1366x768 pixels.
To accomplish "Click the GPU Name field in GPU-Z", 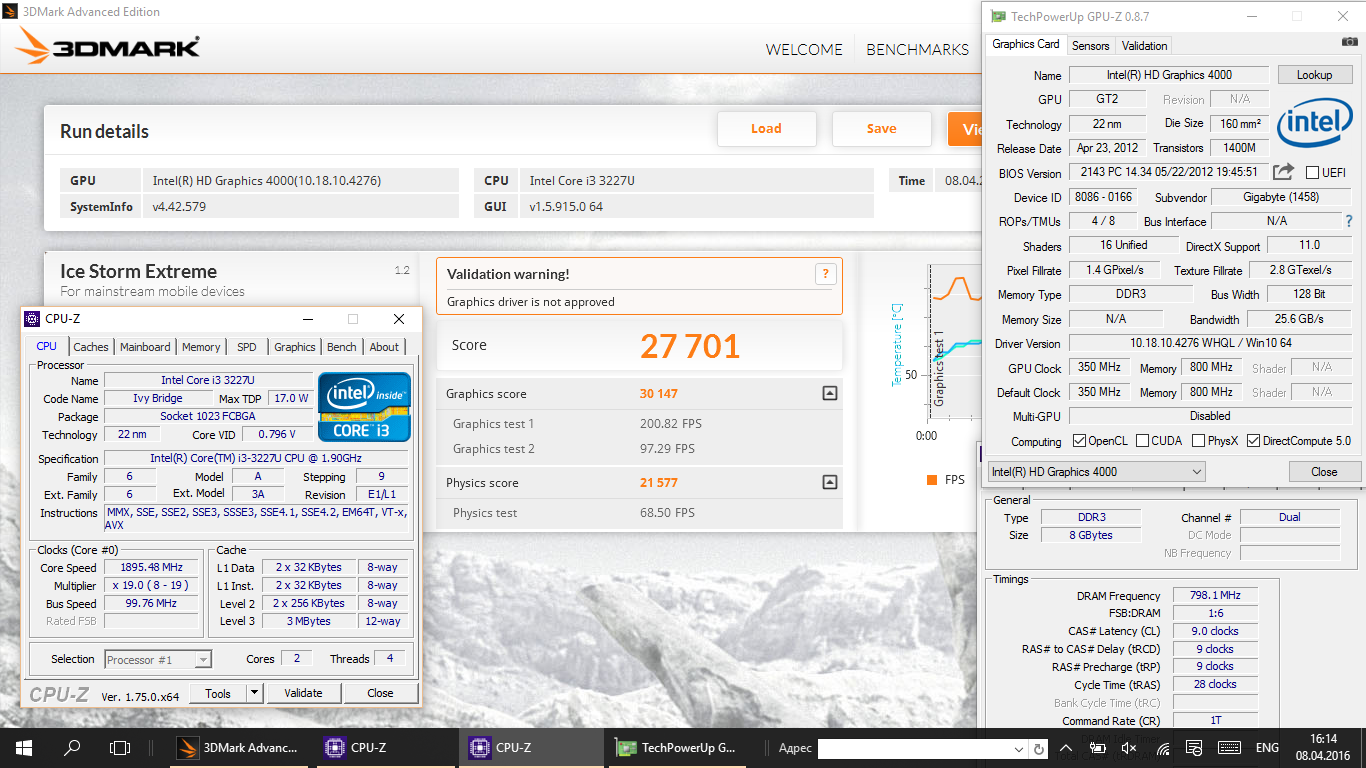I will pyautogui.click(x=1169, y=75).
